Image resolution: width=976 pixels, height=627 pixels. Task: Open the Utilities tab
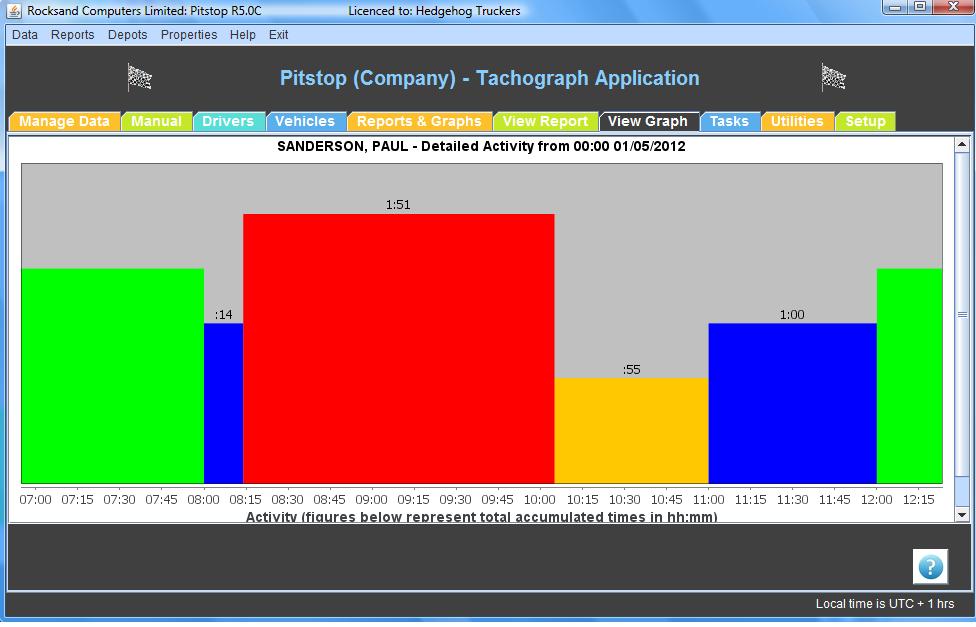797,121
